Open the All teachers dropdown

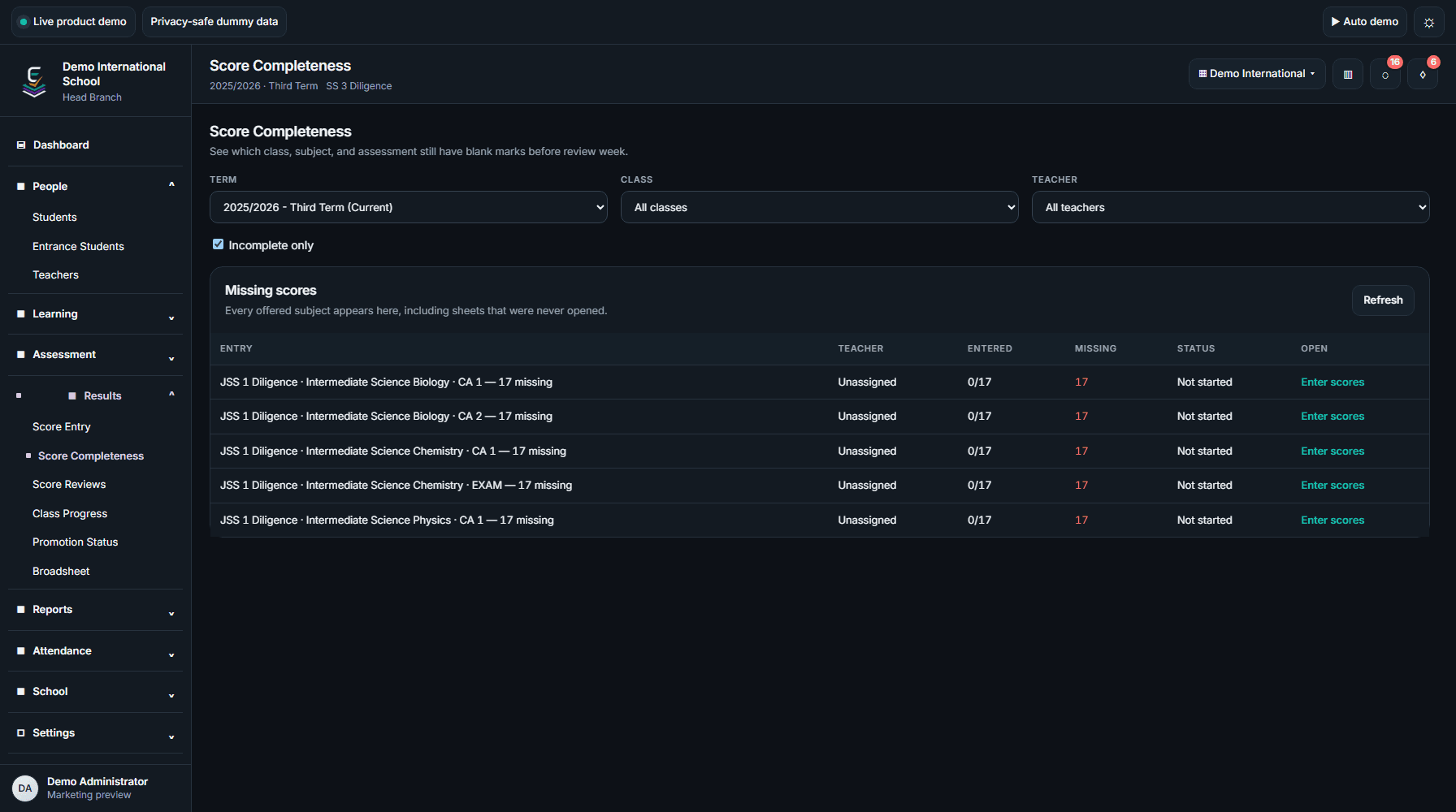tap(1230, 207)
